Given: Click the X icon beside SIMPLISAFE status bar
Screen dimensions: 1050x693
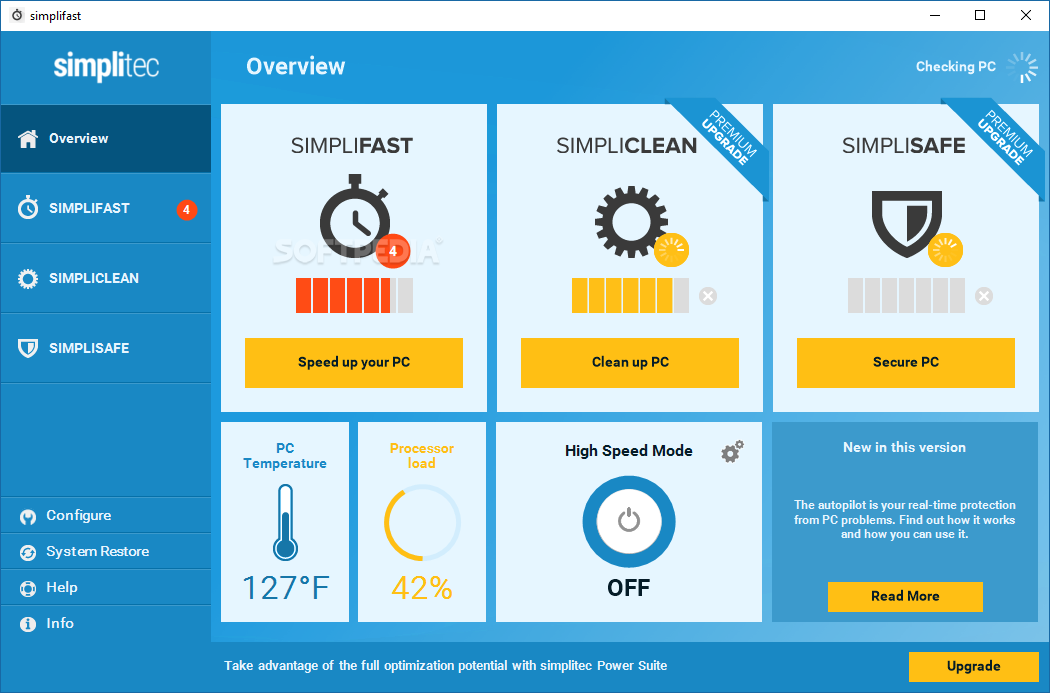Looking at the screenshot, I should [984, 296].
